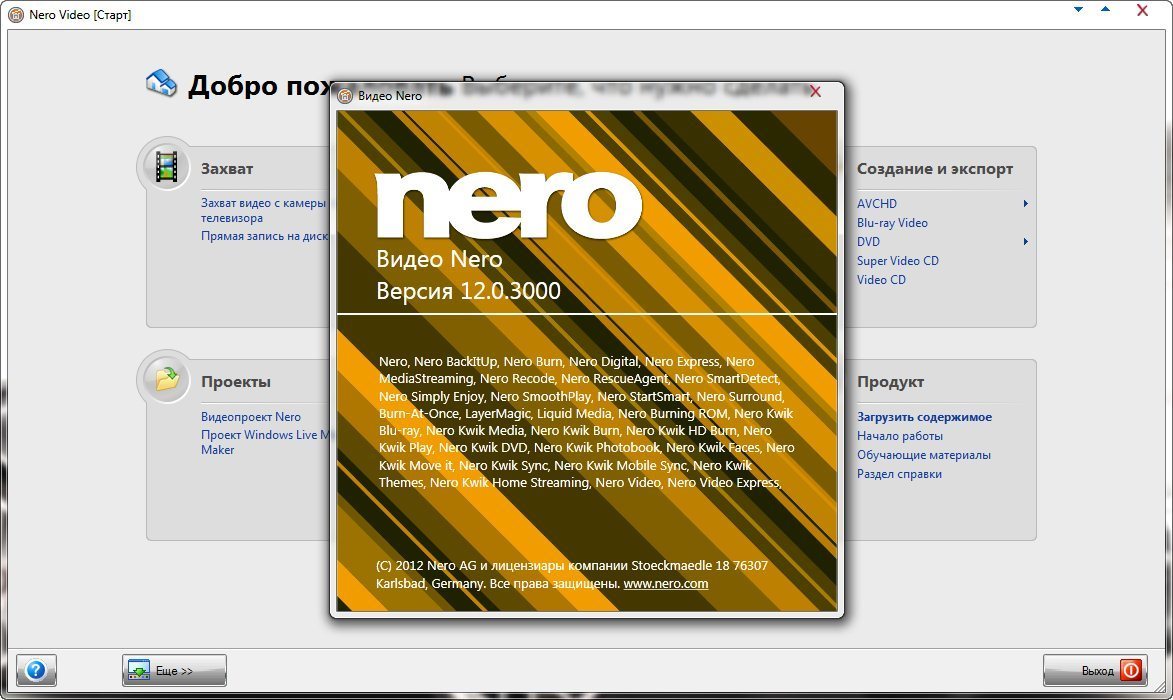Click the home icon beside the welcome heading
Screen dimensions: 1173x700
click(x=161, y=83)
